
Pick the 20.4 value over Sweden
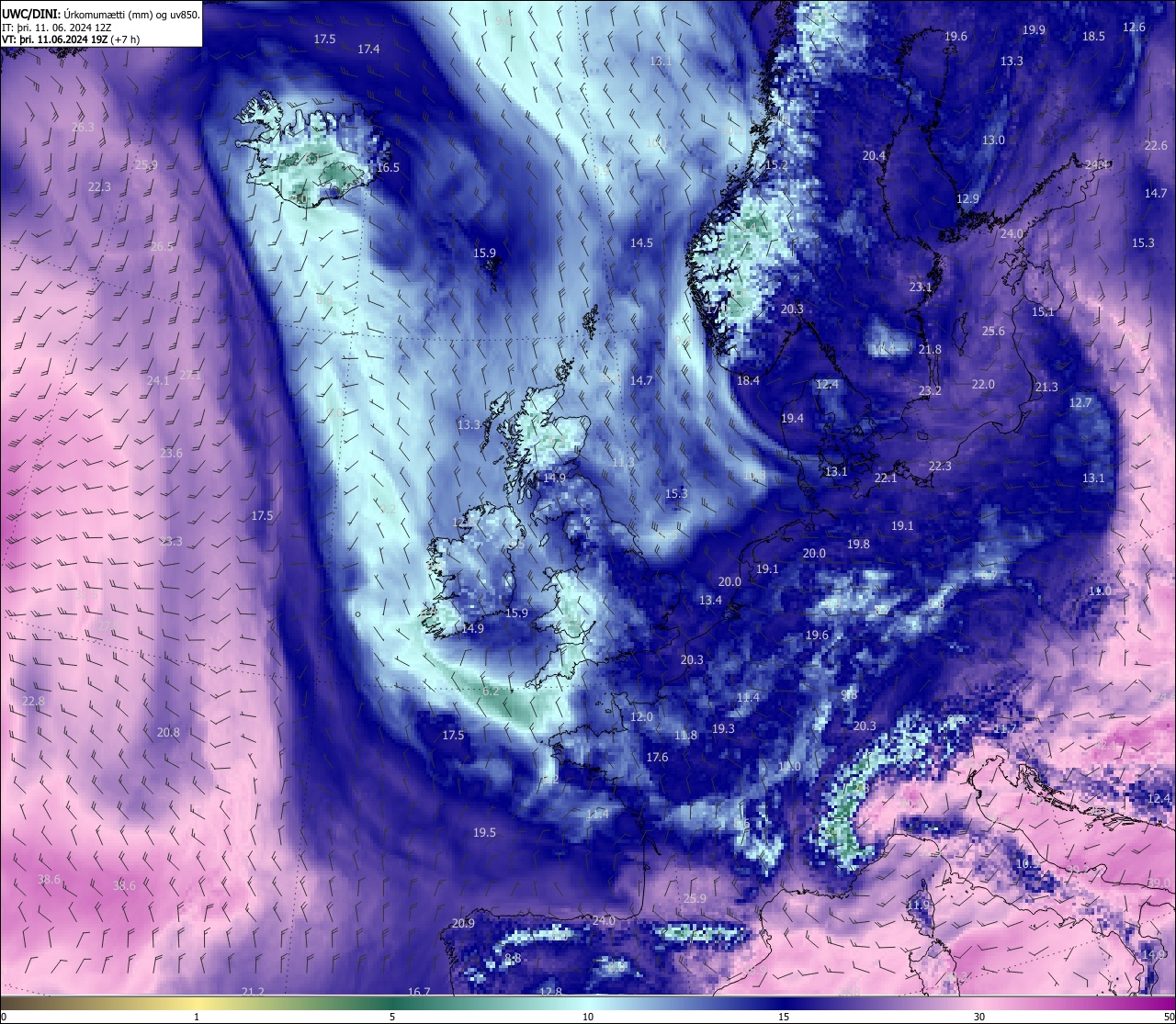(874, 156)
